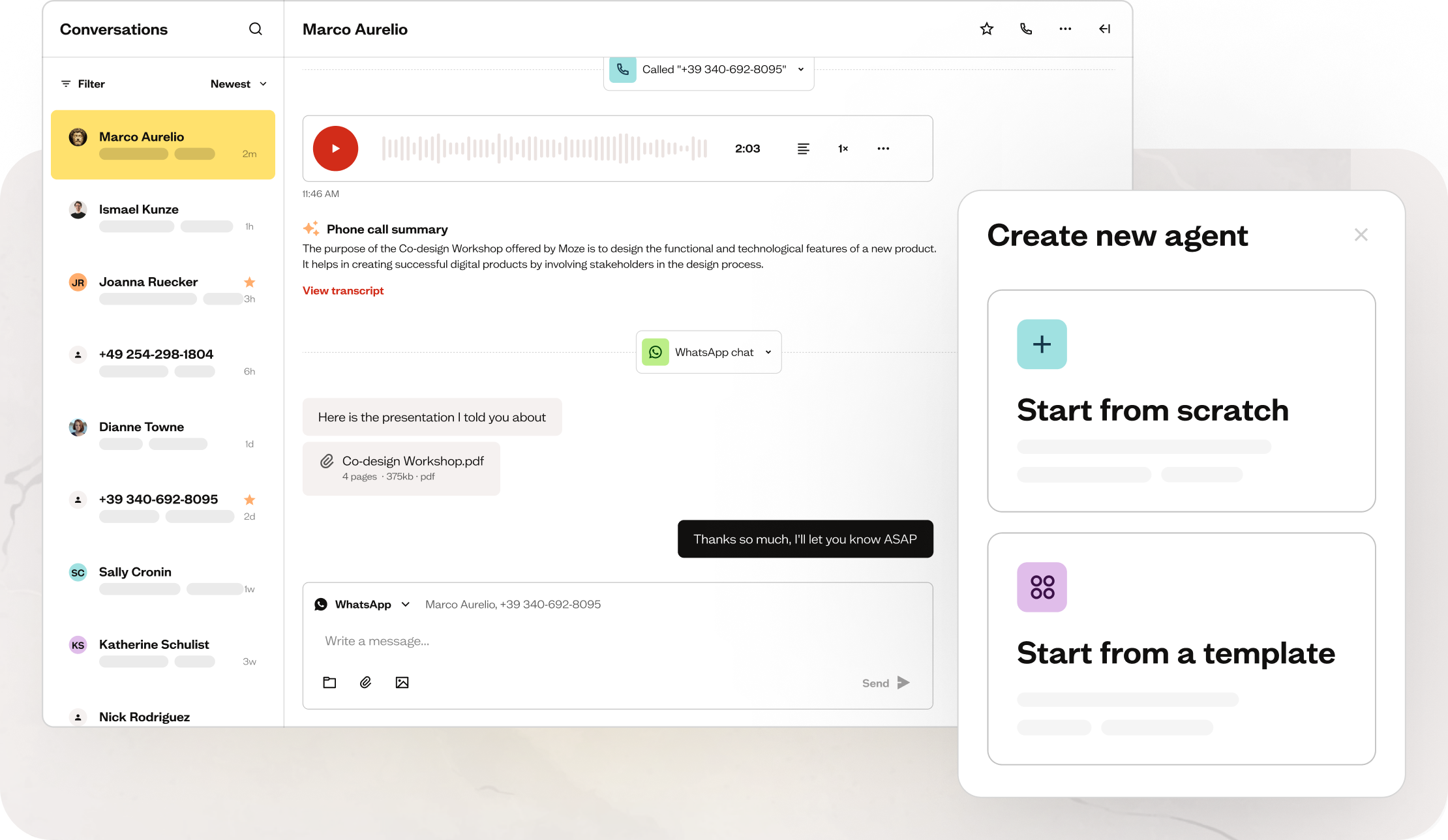
Task: Expand the WhatsApp chat divider dropdown
Action: [768, 352]
